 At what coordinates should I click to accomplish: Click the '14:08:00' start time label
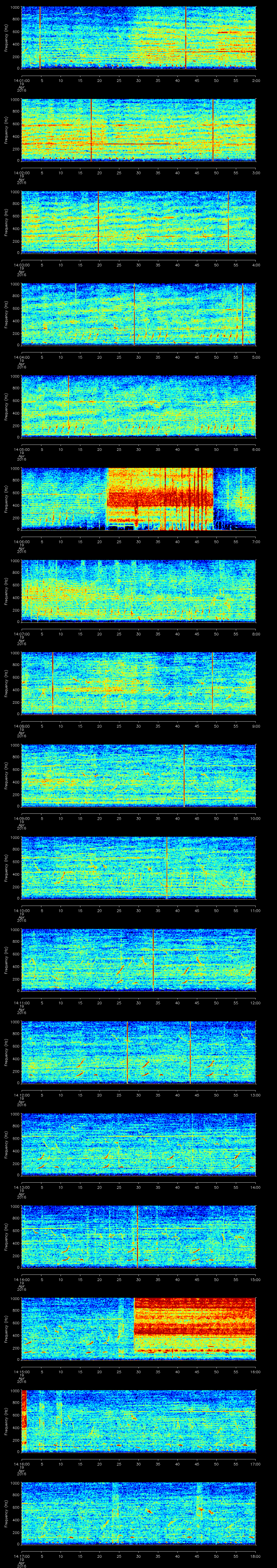[x=21, y=726]
